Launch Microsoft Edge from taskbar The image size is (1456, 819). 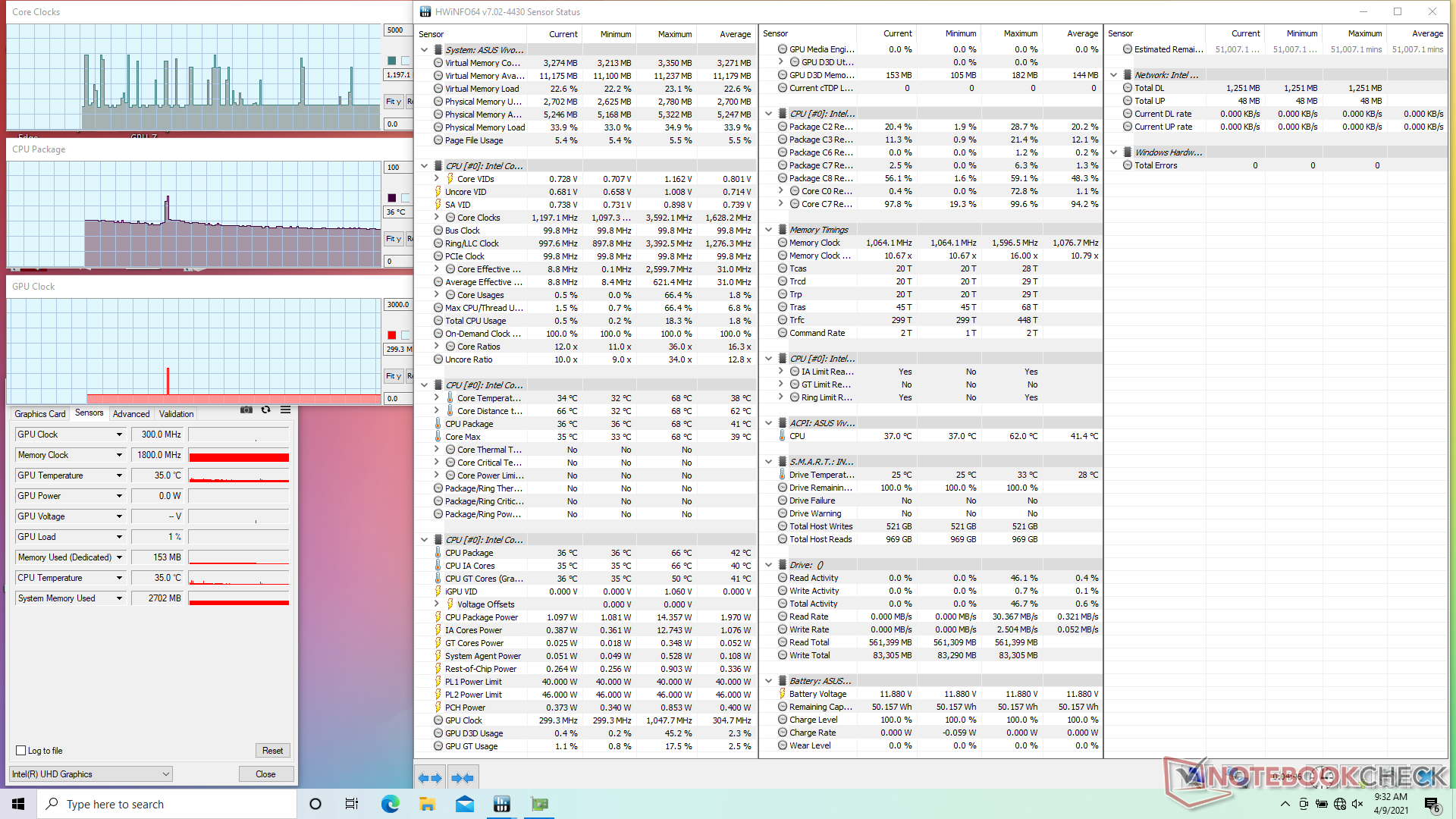[390, 804]
